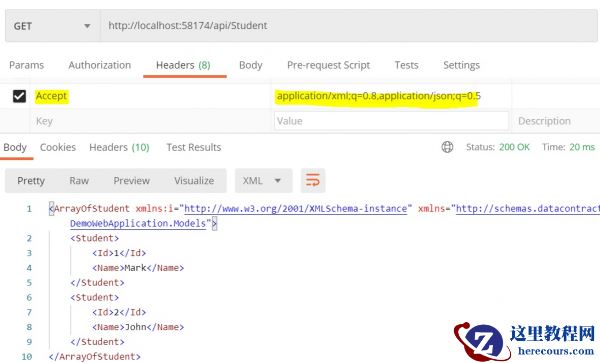Click the empty Value input field
The image size is (600, 363).
(x=391, y=121)
